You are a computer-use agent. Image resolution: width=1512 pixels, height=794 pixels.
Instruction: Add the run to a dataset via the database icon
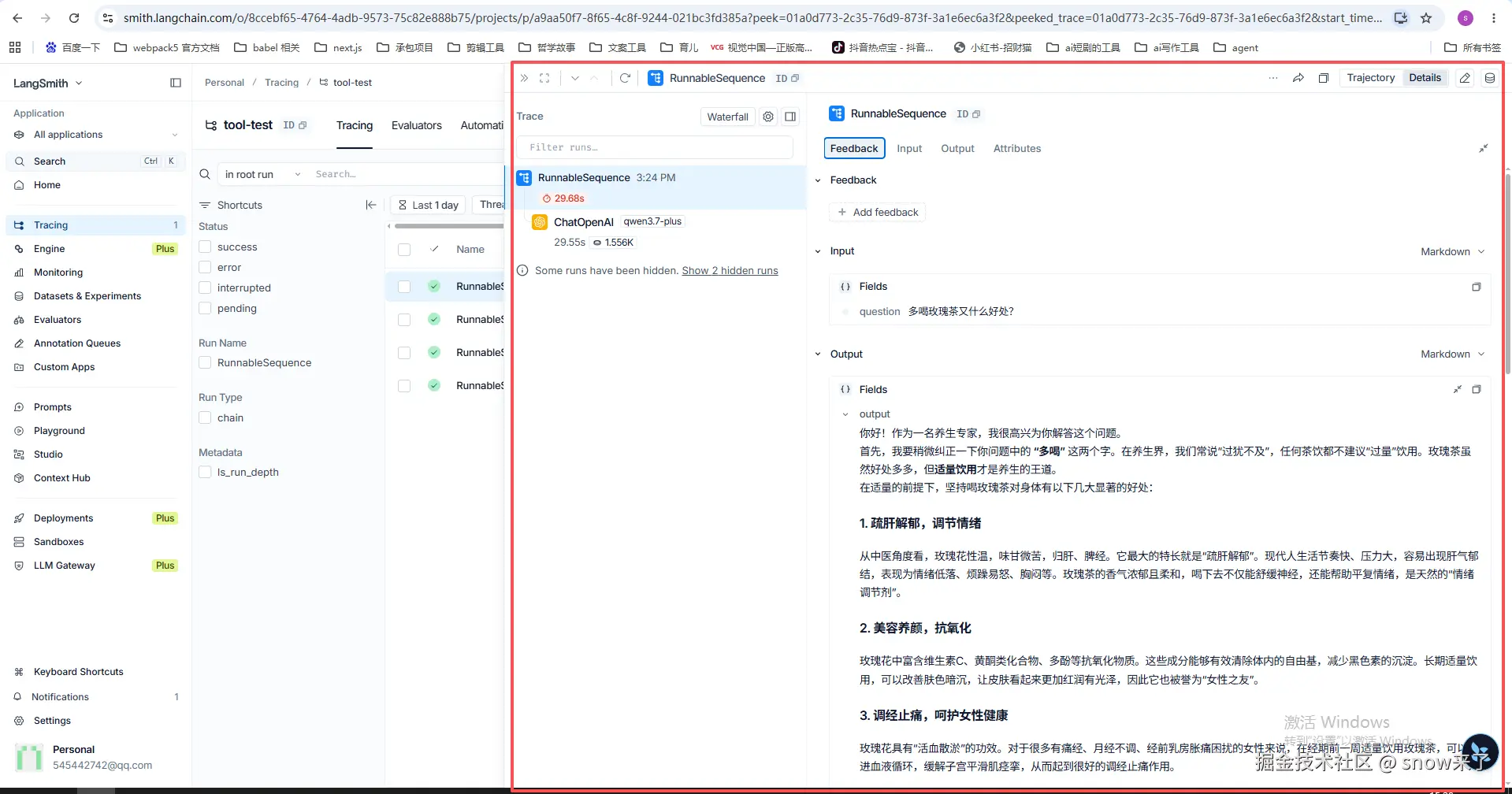point(1490,78)
